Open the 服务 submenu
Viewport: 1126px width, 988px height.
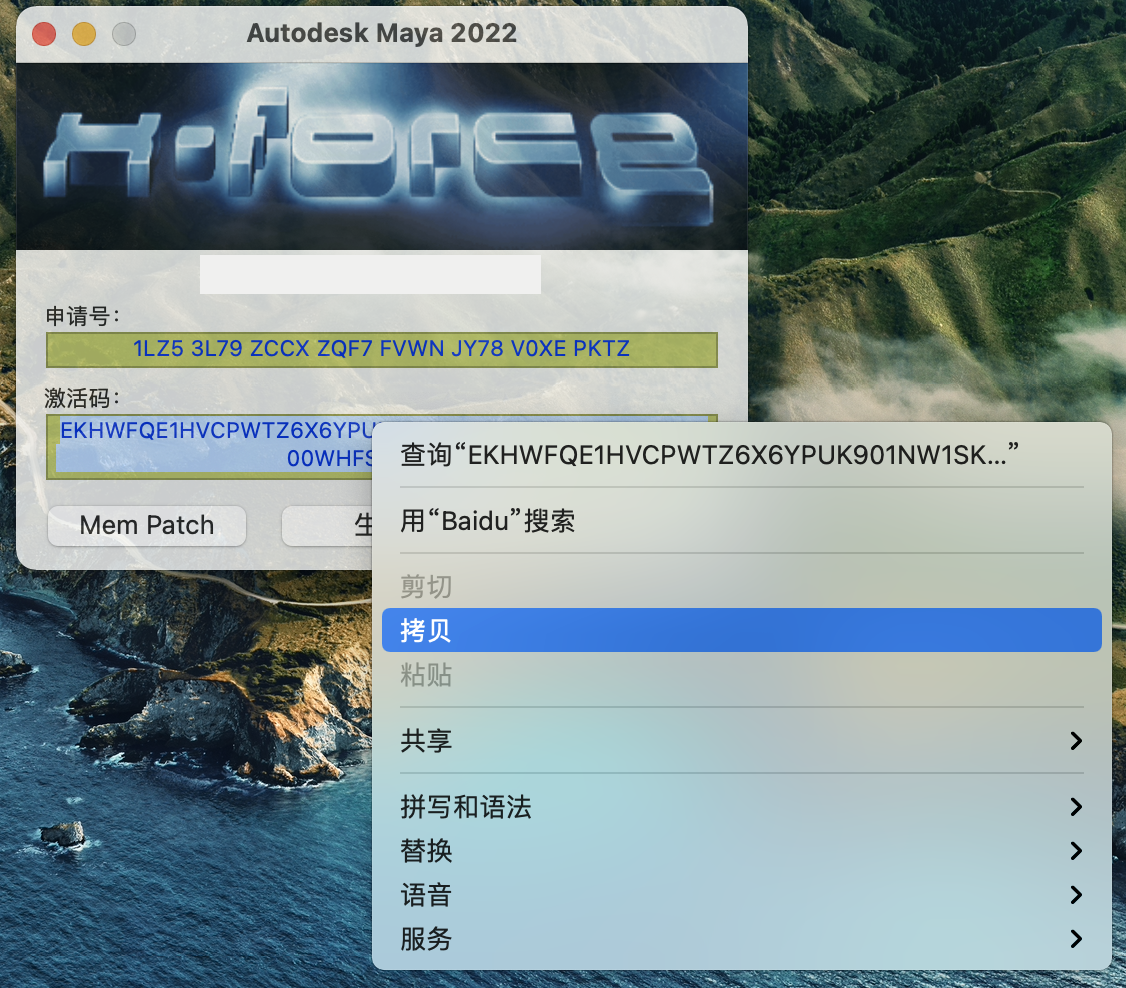pos(741,938)
